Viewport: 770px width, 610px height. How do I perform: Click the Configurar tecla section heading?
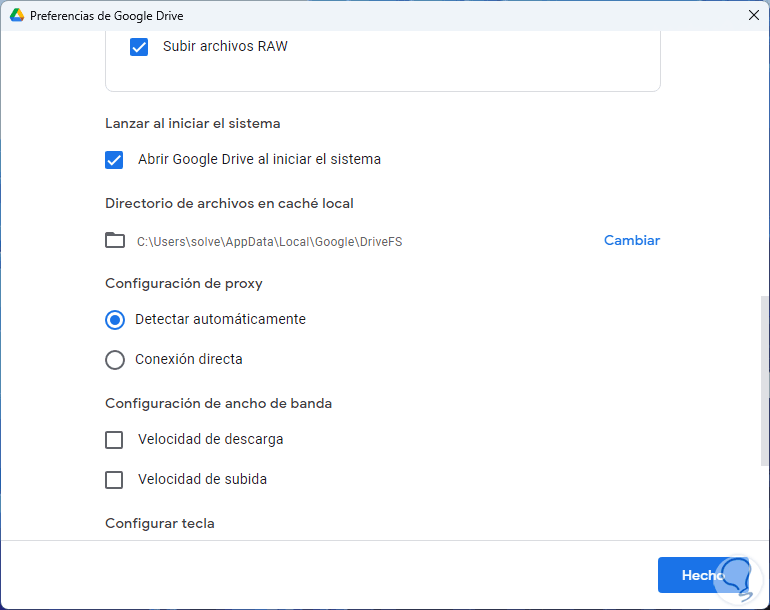coord(160,523)
